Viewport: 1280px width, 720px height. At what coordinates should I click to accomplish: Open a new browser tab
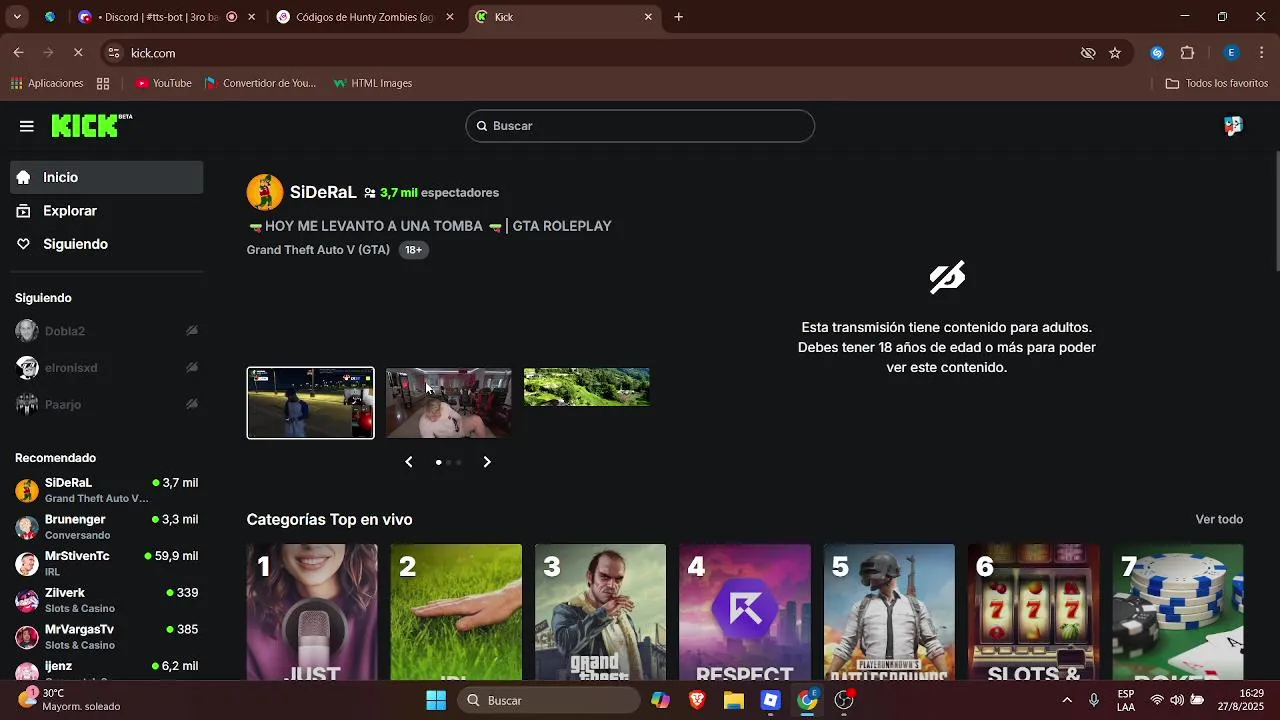678,17
